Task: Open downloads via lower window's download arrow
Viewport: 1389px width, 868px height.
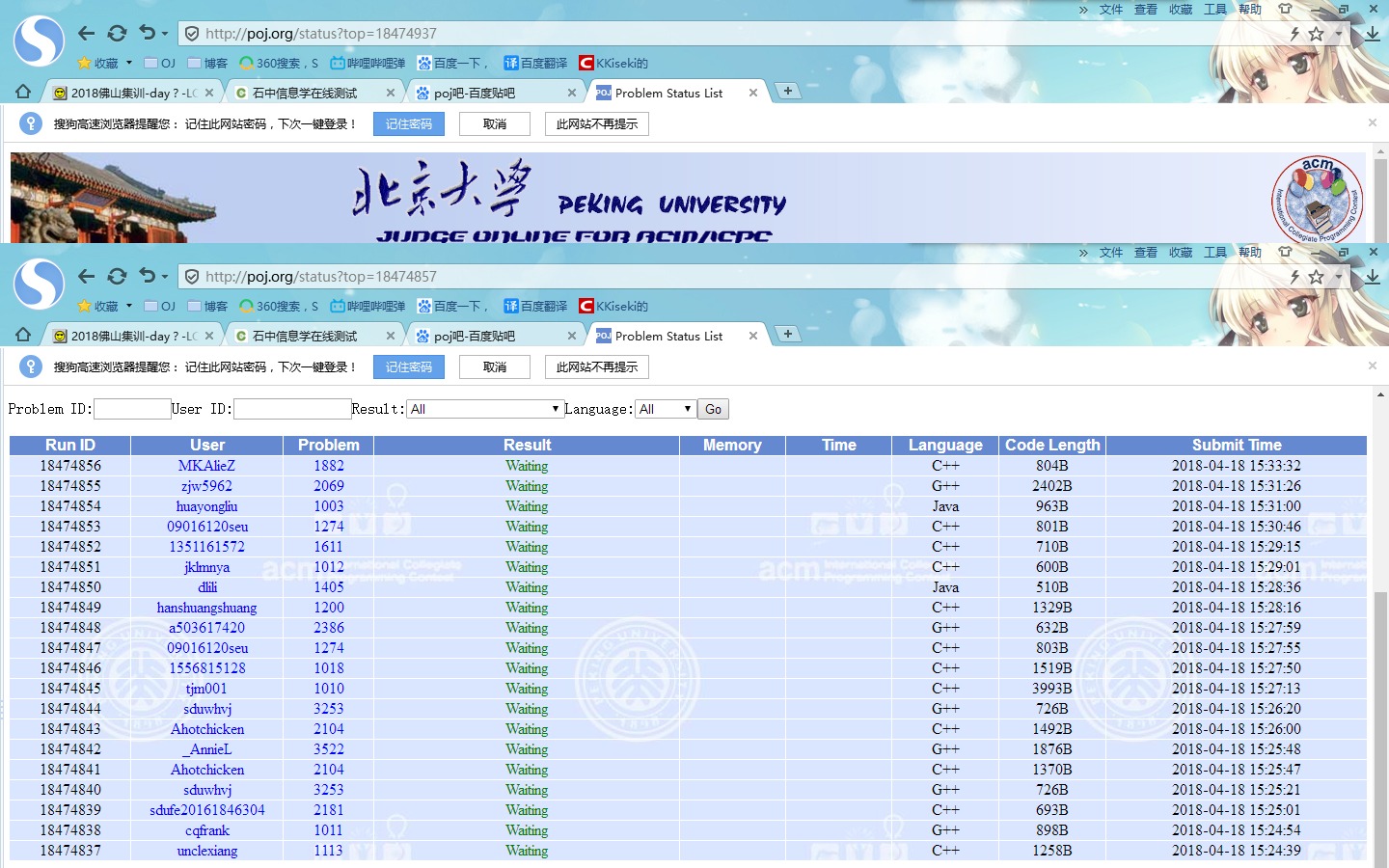Action: 1373,277
